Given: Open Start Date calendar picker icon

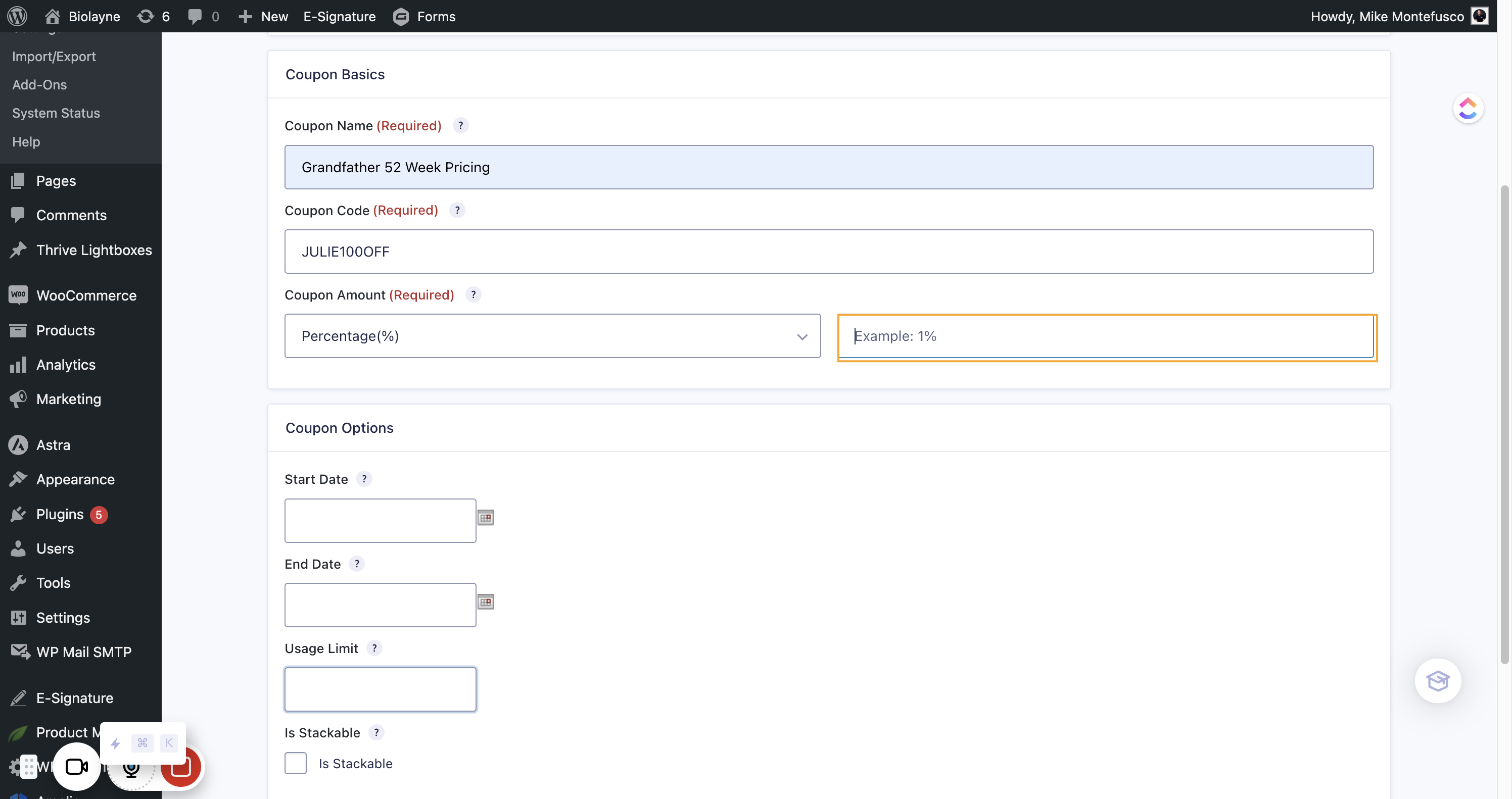Looking at the screenshot, I should coord(486,518).
